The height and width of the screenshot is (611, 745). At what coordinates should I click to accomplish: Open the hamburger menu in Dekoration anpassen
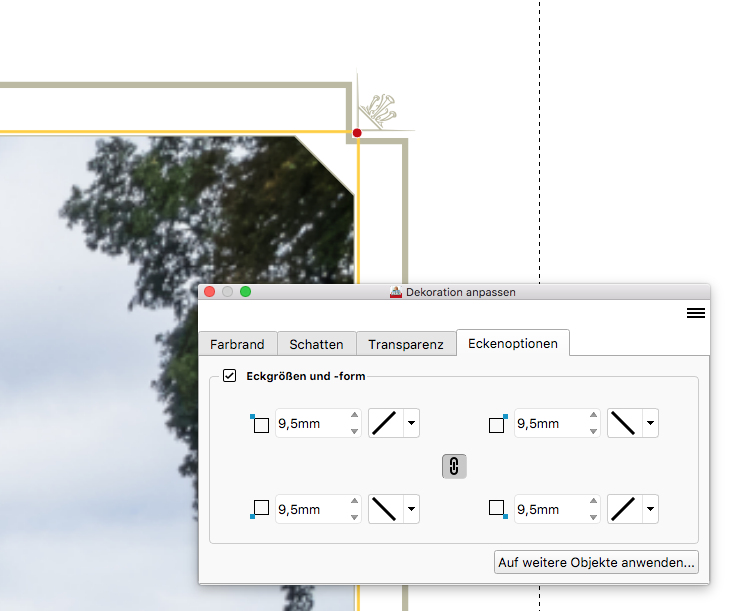[x=696, y=313]
